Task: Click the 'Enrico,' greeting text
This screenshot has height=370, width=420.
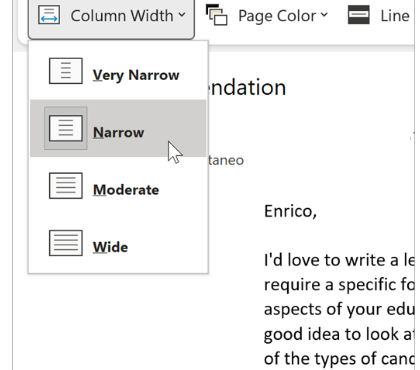Action: (x=290, y=211)
